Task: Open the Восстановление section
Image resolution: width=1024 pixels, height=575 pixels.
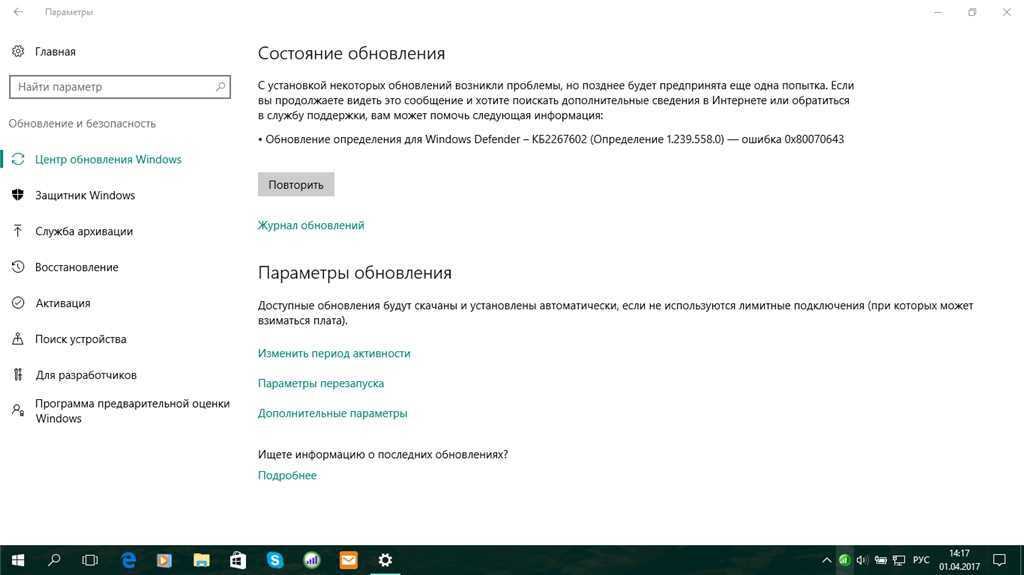Action: 76,267
